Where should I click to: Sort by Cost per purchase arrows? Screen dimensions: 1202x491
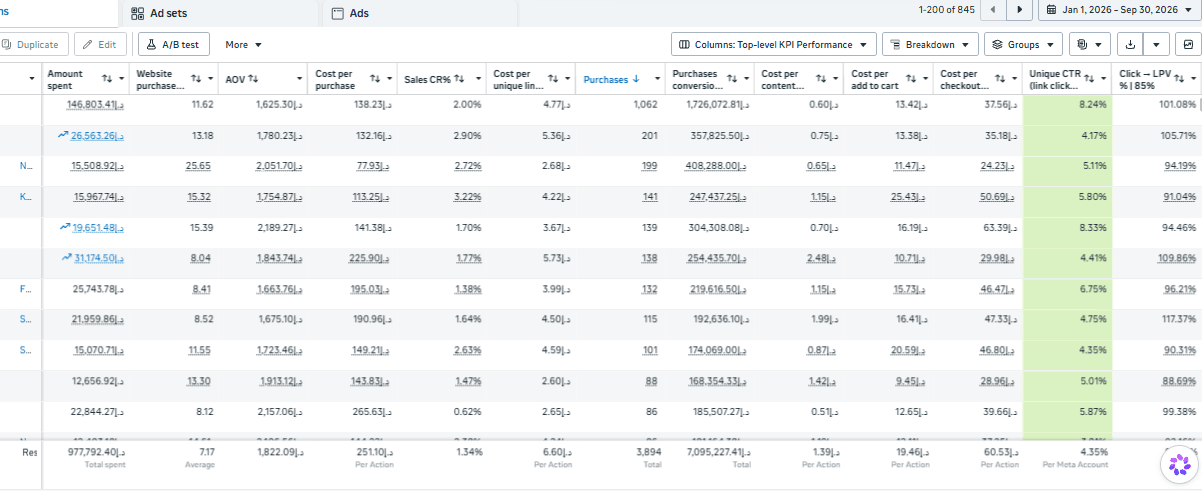click(x=376, y=78)
